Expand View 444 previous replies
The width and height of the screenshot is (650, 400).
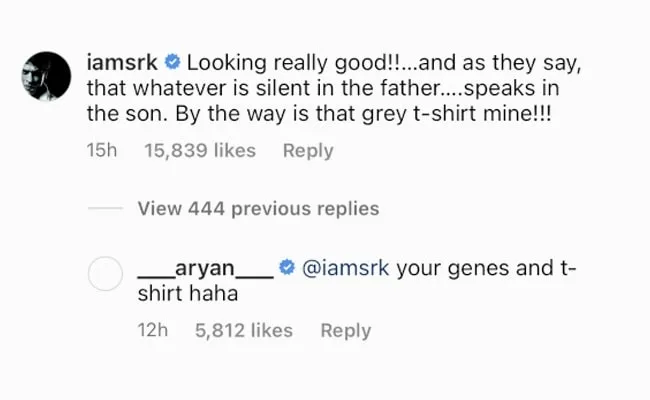pyautogui.click(x=258, y=209)
